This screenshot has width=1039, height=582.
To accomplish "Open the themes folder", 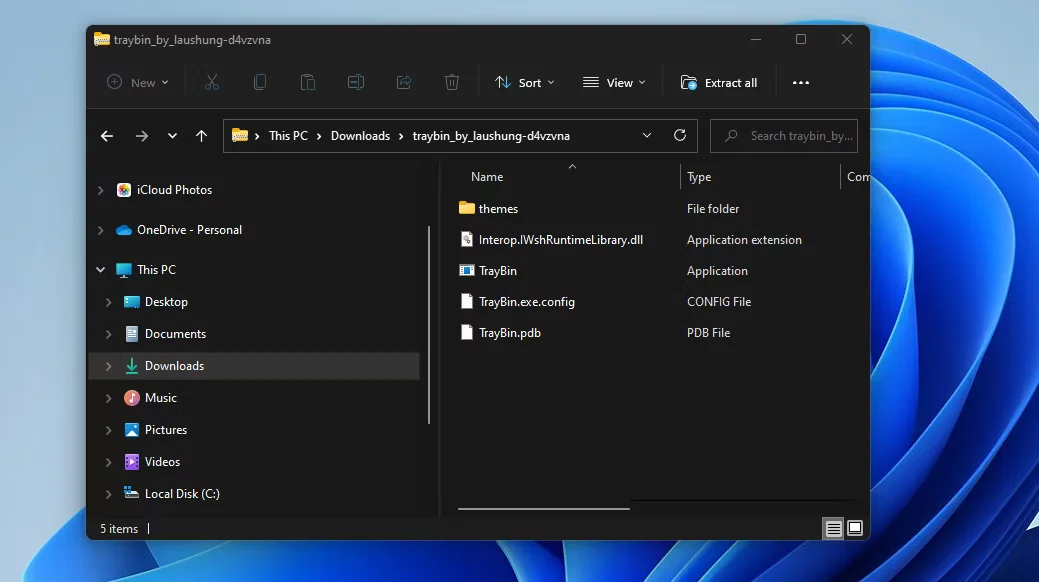I will (x=499, y=208).
